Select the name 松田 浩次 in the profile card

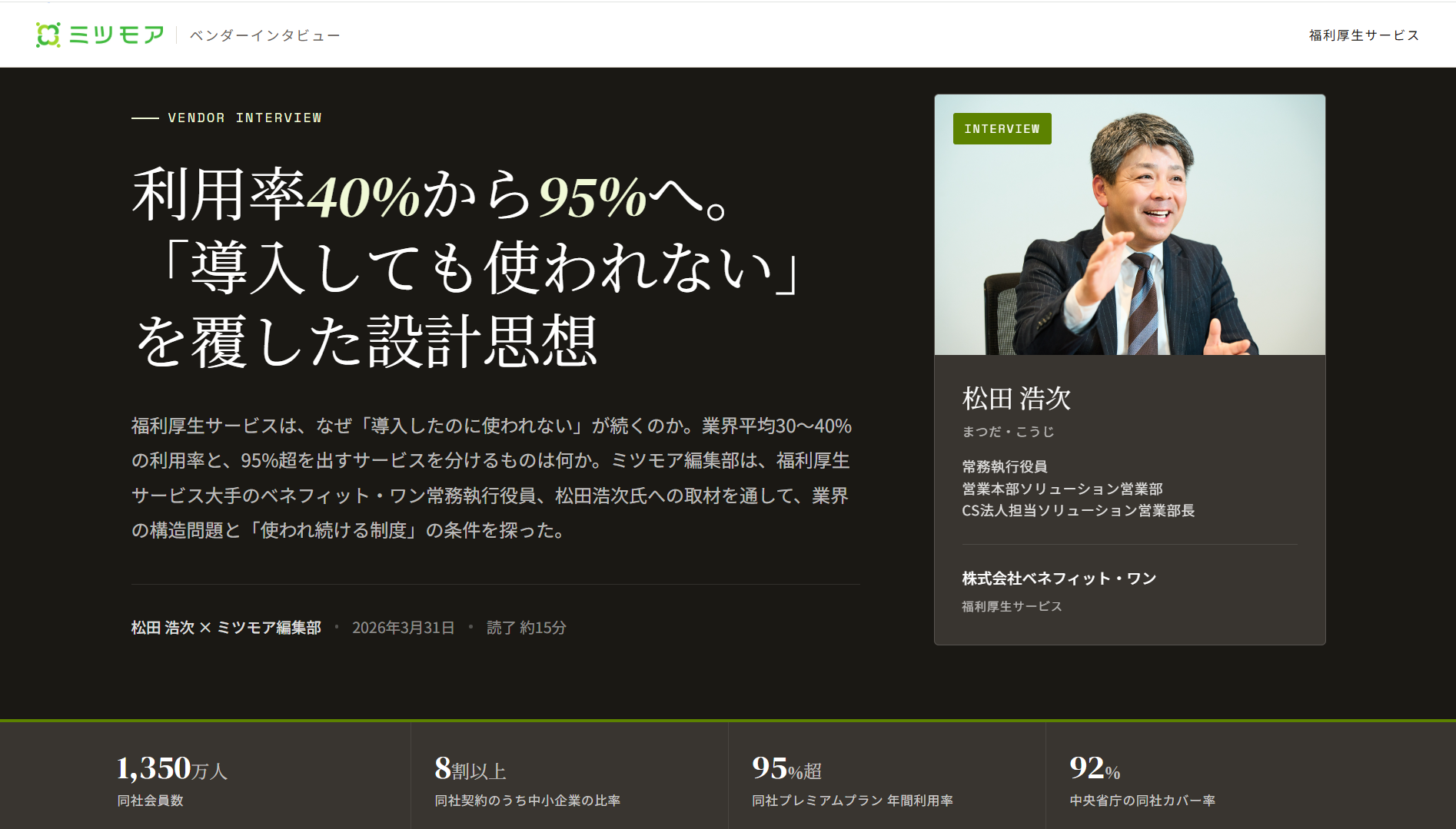click(1016, 398)
